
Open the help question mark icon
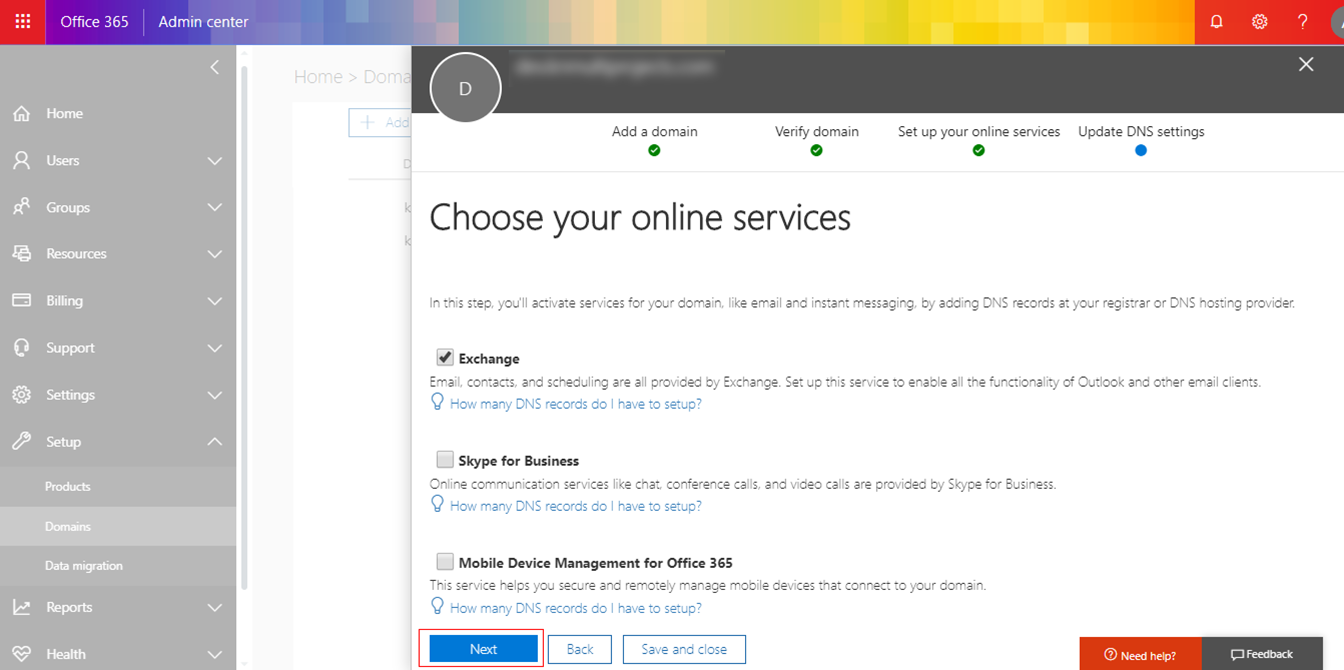point(1302,21)
